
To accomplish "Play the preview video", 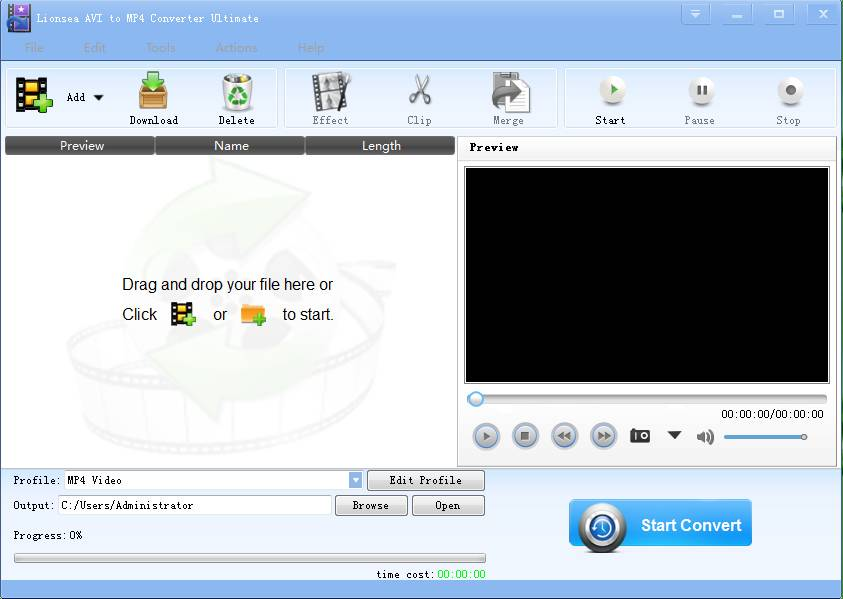I will pos(486,436).
